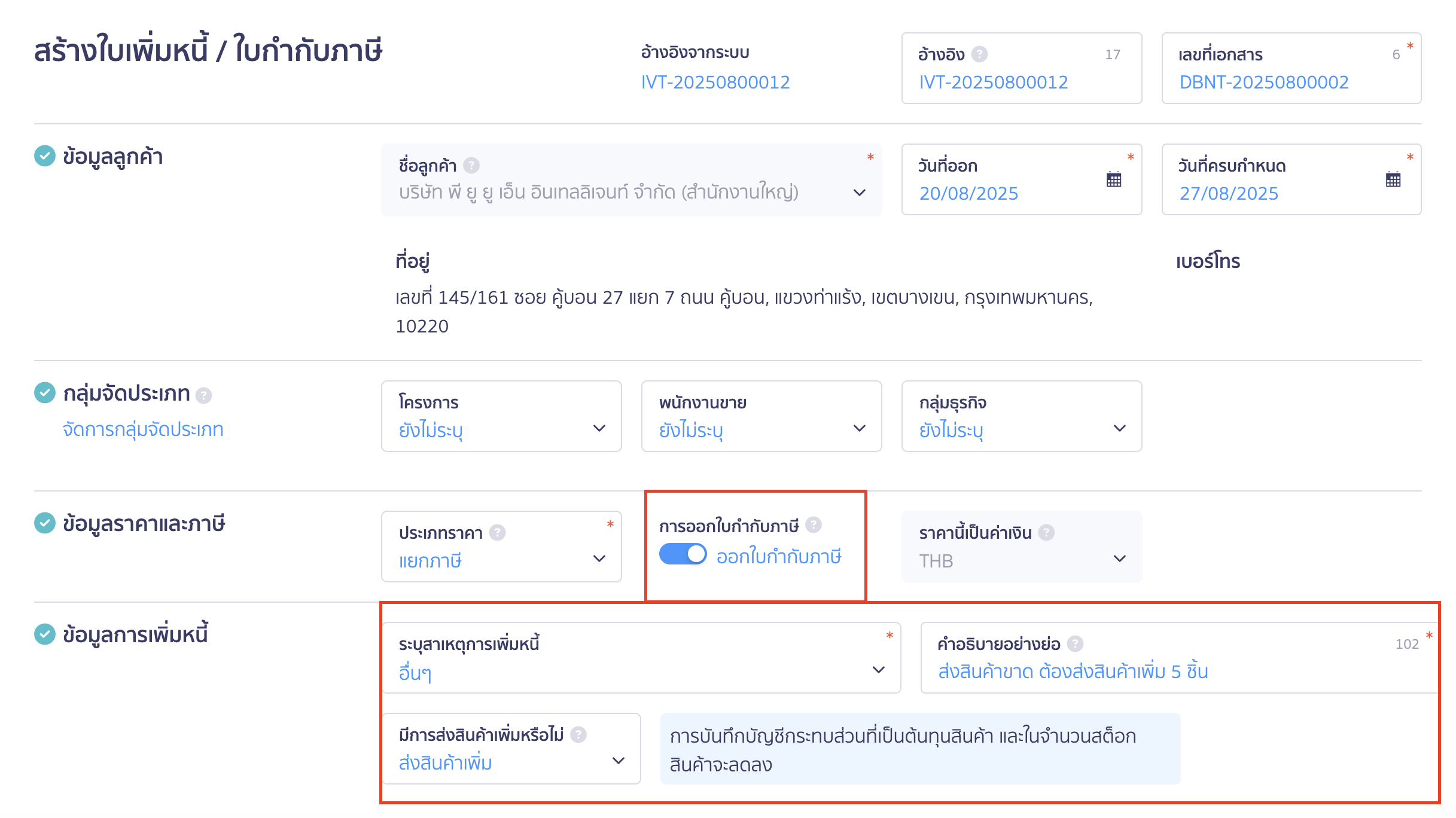The height and width of the screenshot is (818, 1456).
Task: Click the อ้างอิงจากระบบ label
Action: pyautogui.click(x=695, y=53)
